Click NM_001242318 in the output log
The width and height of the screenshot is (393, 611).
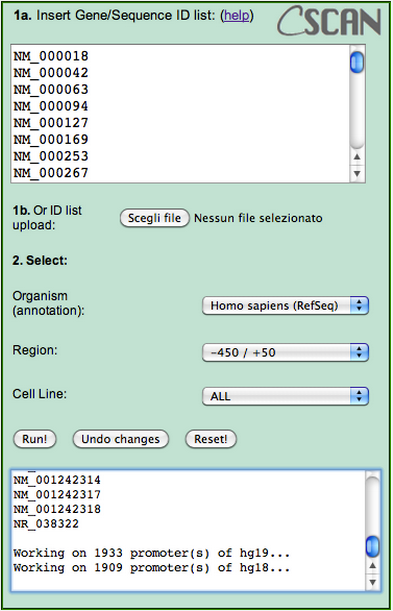pos(57,509)
